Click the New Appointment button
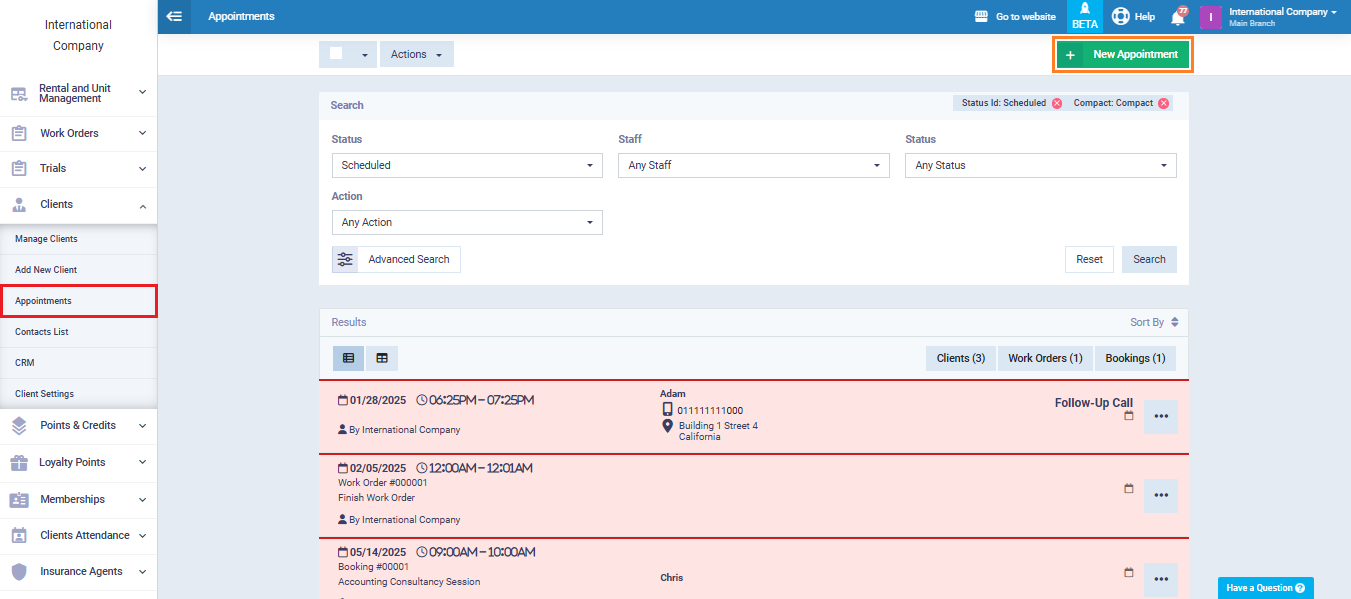 (x=1122, y=54)
